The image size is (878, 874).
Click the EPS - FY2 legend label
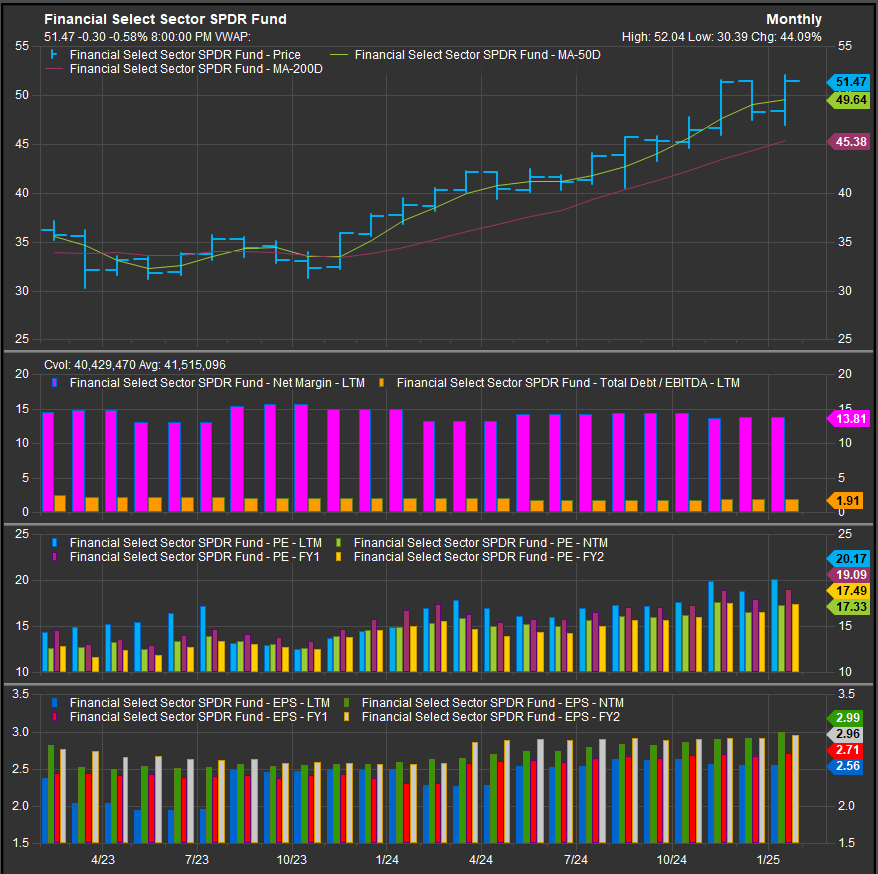[491, 717]
